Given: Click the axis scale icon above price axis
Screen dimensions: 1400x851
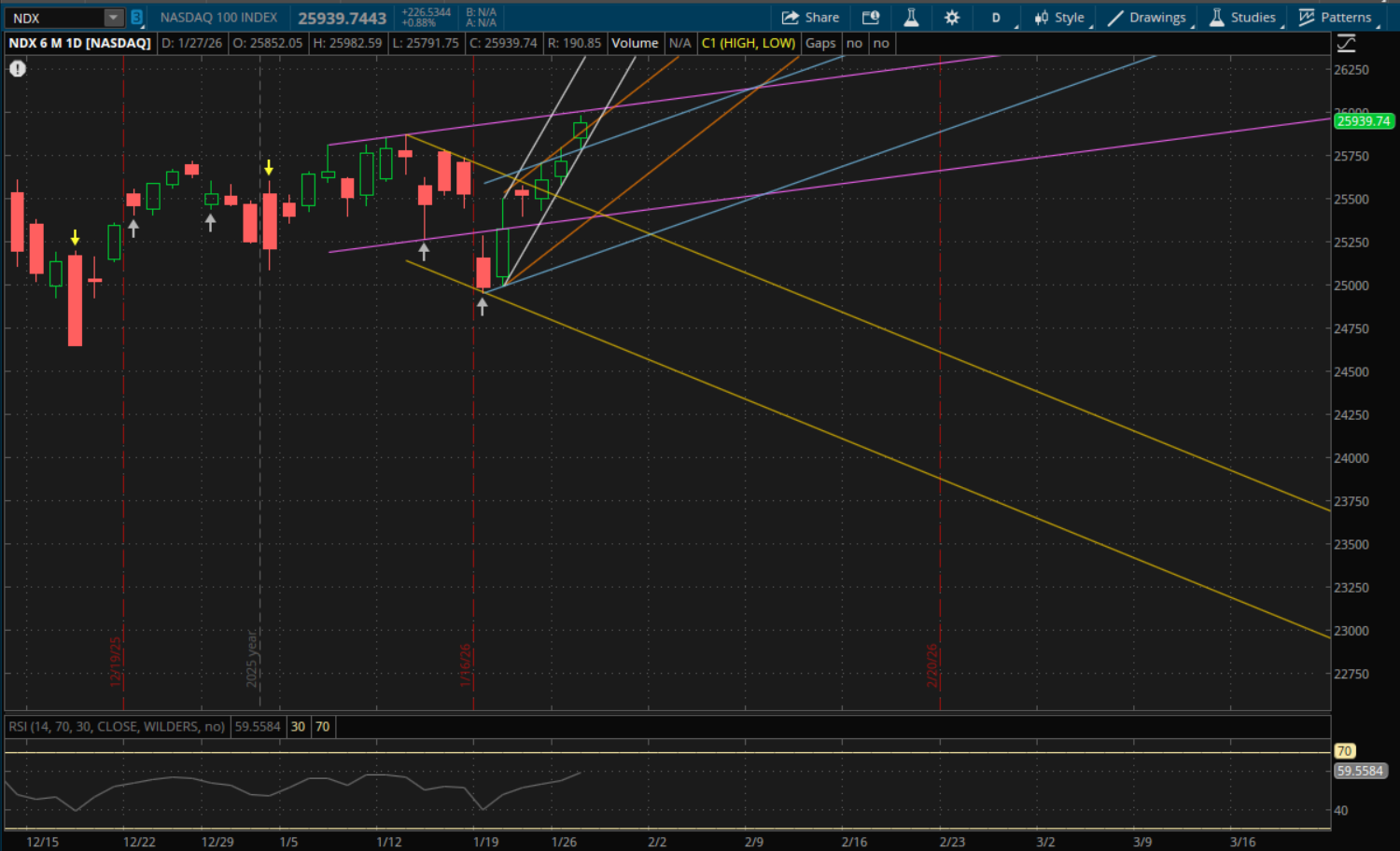Looking at the screenshot, I should click(x=1346, y=43).
